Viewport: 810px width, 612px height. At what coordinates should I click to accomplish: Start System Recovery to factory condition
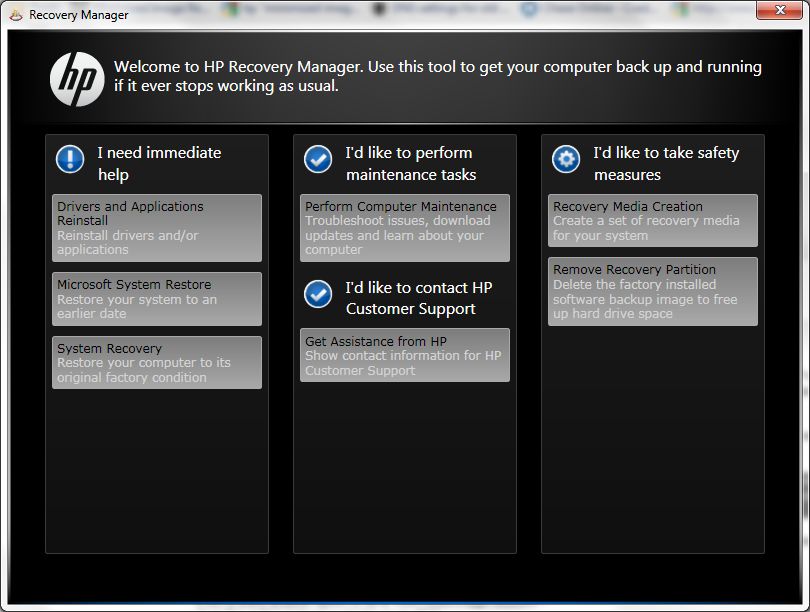[x=157, y=363]
